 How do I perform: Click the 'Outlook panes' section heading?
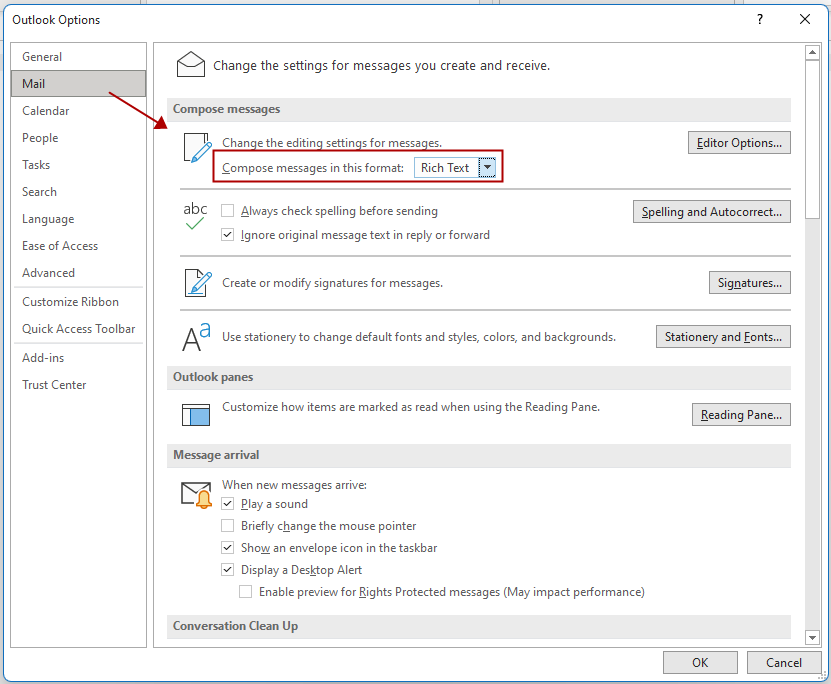tap(213, 377)
